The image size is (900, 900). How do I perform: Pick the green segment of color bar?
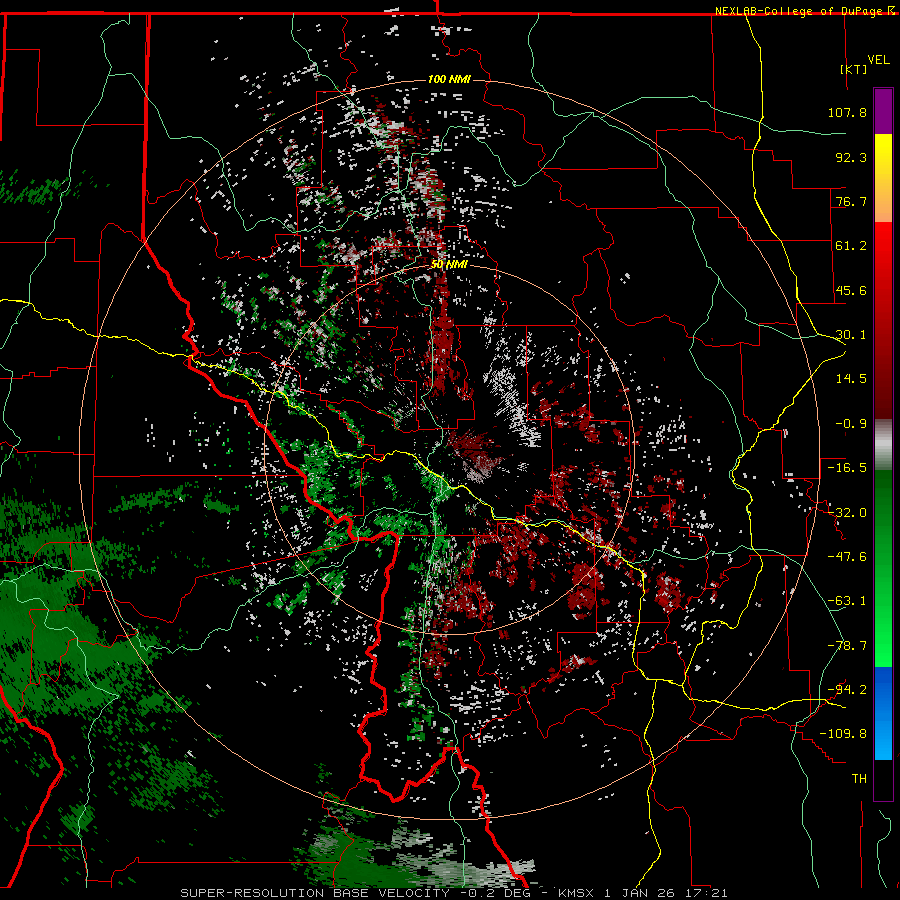point(883,568)
